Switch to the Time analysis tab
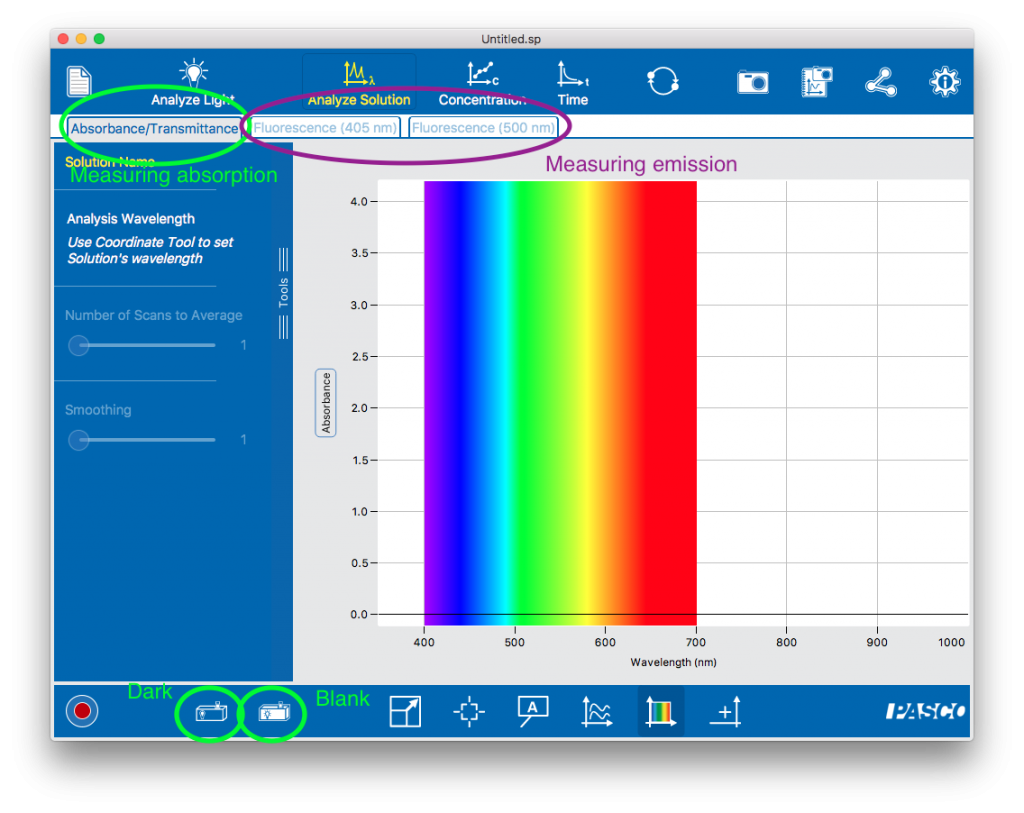Image resolution: width=1024 pixels, height=813 pixels. click(573, 83)
